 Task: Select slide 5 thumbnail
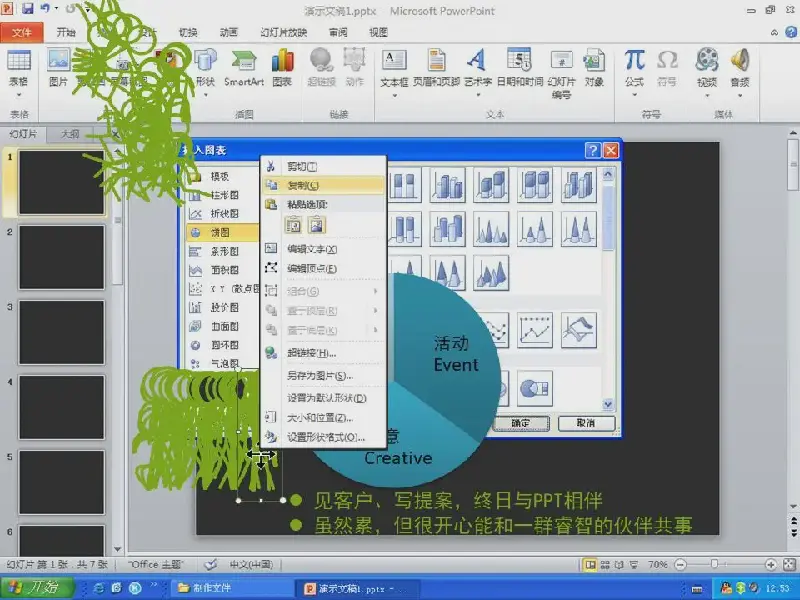point(62,482)
